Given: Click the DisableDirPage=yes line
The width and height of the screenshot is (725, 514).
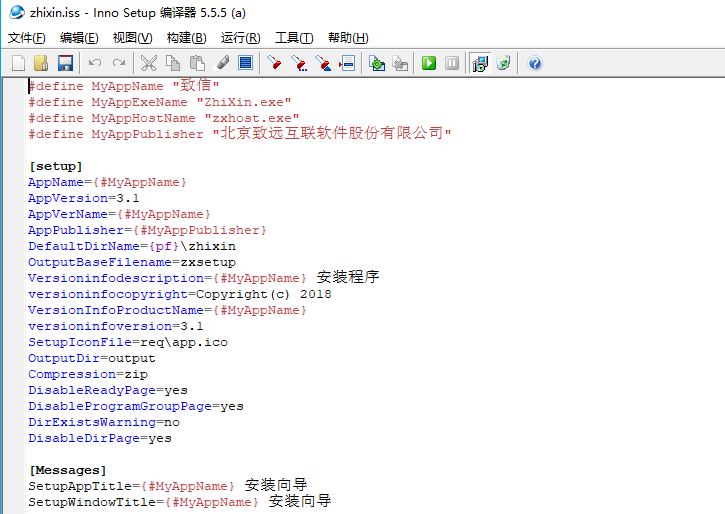Looking at the screenshot, I should (100, 438).
